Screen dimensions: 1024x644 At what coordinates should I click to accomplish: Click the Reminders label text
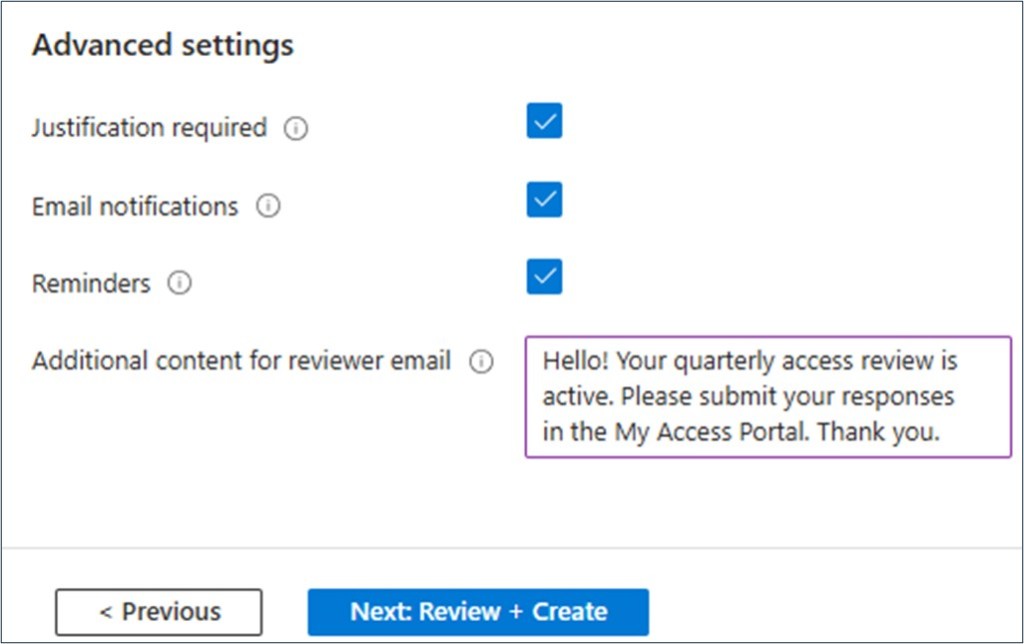[x=91, y=284]
